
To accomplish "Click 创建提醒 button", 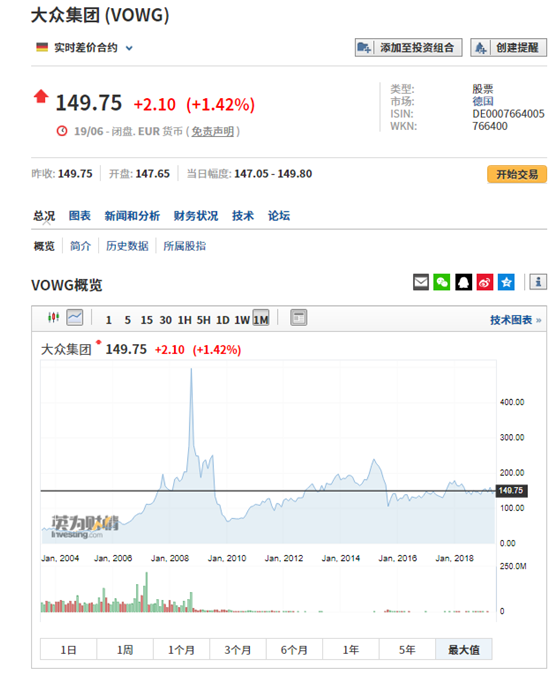I will 508,47.
